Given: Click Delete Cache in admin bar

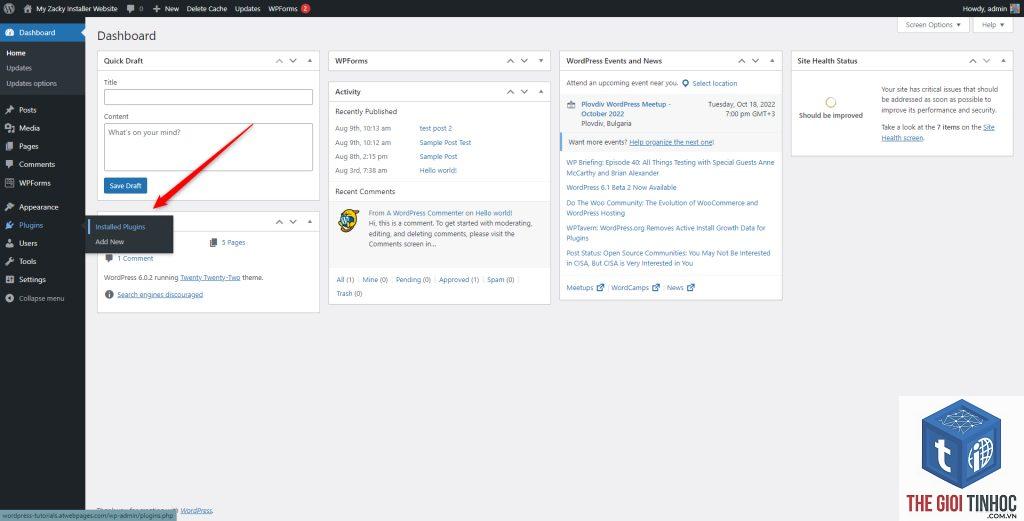Looking at the screenshot, I should (206, 8).
